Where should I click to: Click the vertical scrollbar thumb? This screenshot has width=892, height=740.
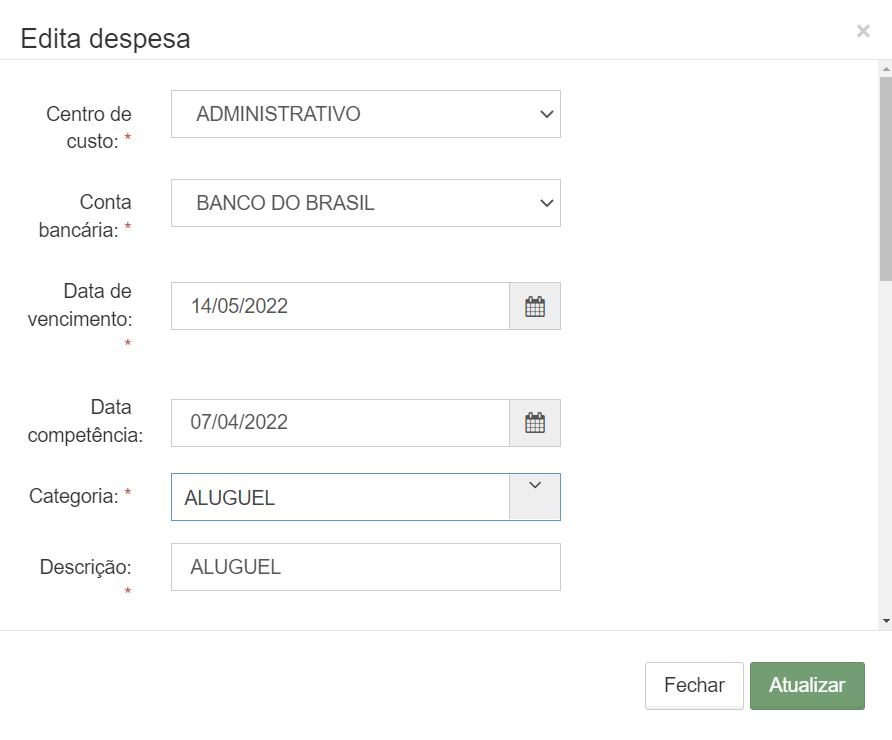[886, 179]
